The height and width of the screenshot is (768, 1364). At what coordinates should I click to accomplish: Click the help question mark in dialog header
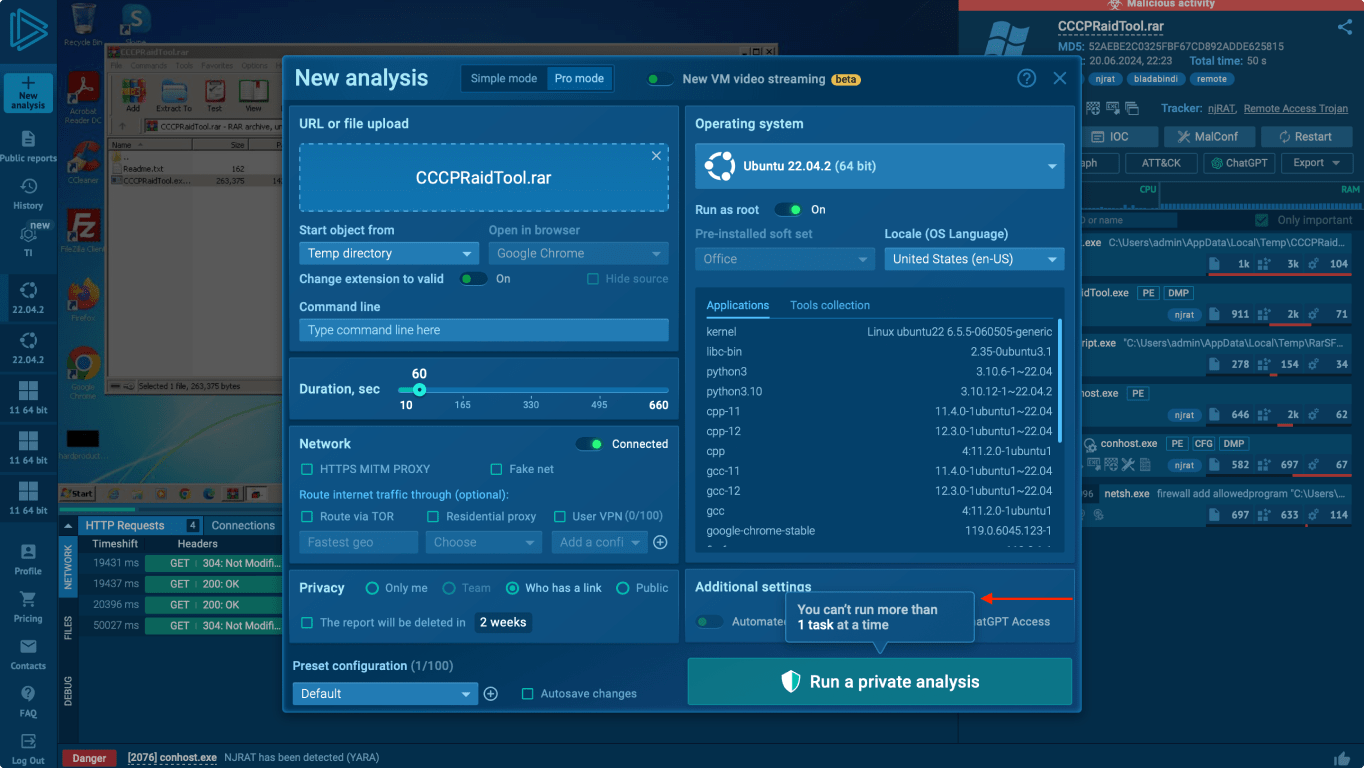[x=1026, y=79]
